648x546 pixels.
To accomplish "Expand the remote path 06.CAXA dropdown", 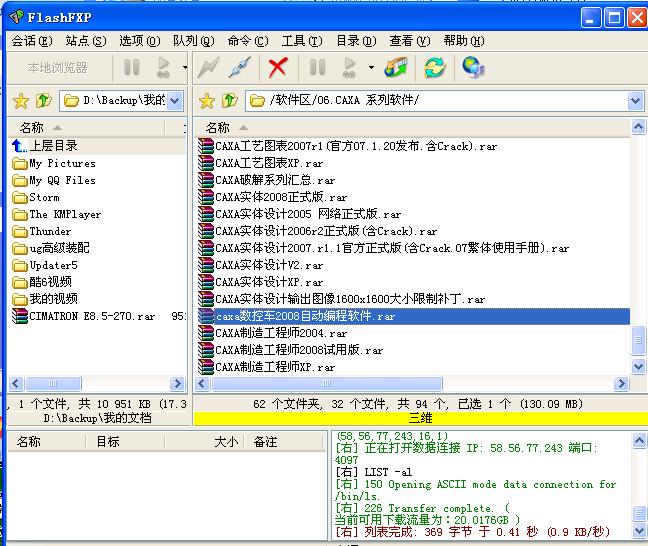I will pyautogui.click(x=635, y=101).
